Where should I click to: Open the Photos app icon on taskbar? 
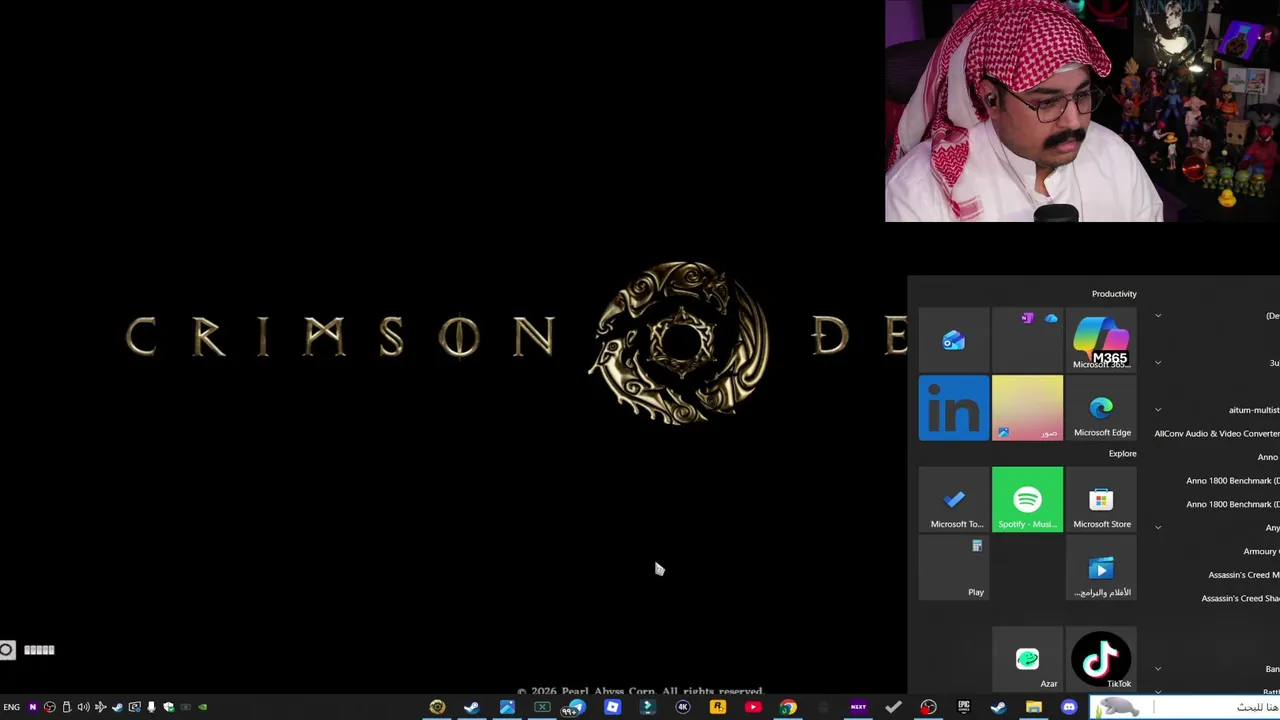click(x=507, y=707)
